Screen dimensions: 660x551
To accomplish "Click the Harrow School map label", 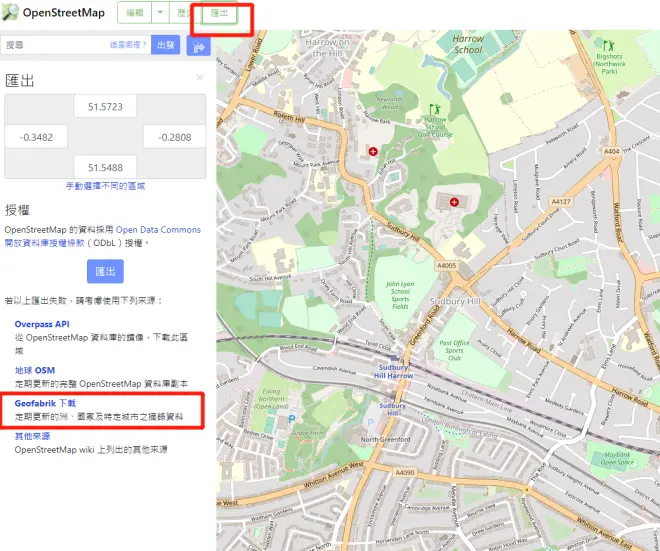I will (x=468, y=44).
